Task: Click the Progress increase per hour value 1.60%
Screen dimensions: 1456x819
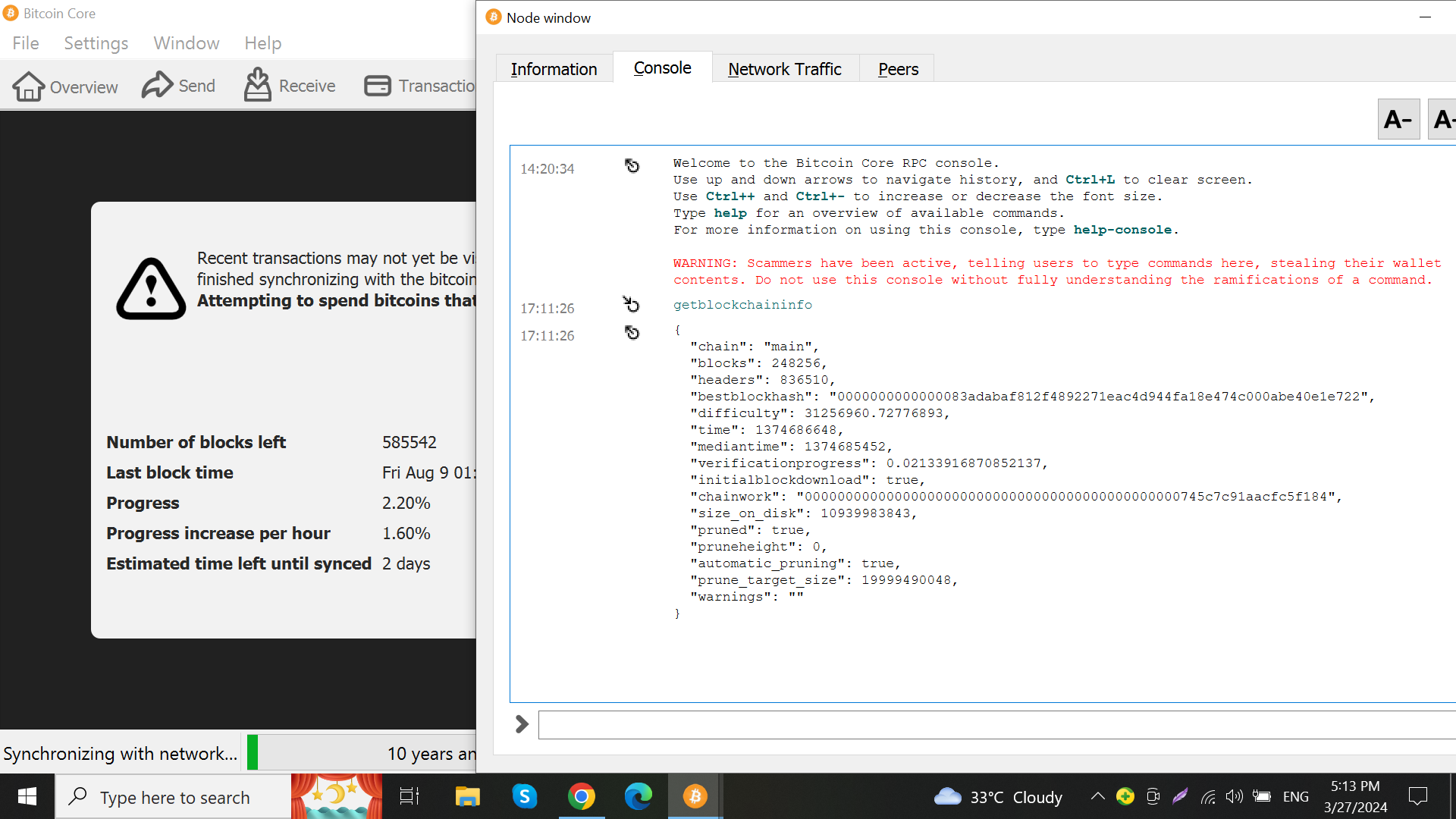Action: coord(406,533)
